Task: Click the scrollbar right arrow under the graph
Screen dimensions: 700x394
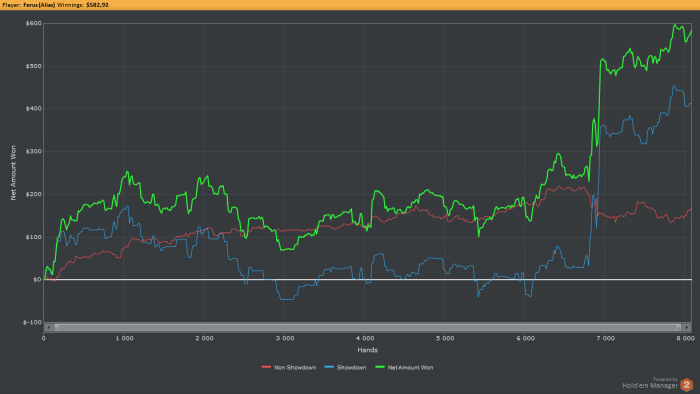Action: [x=687, y=328]
